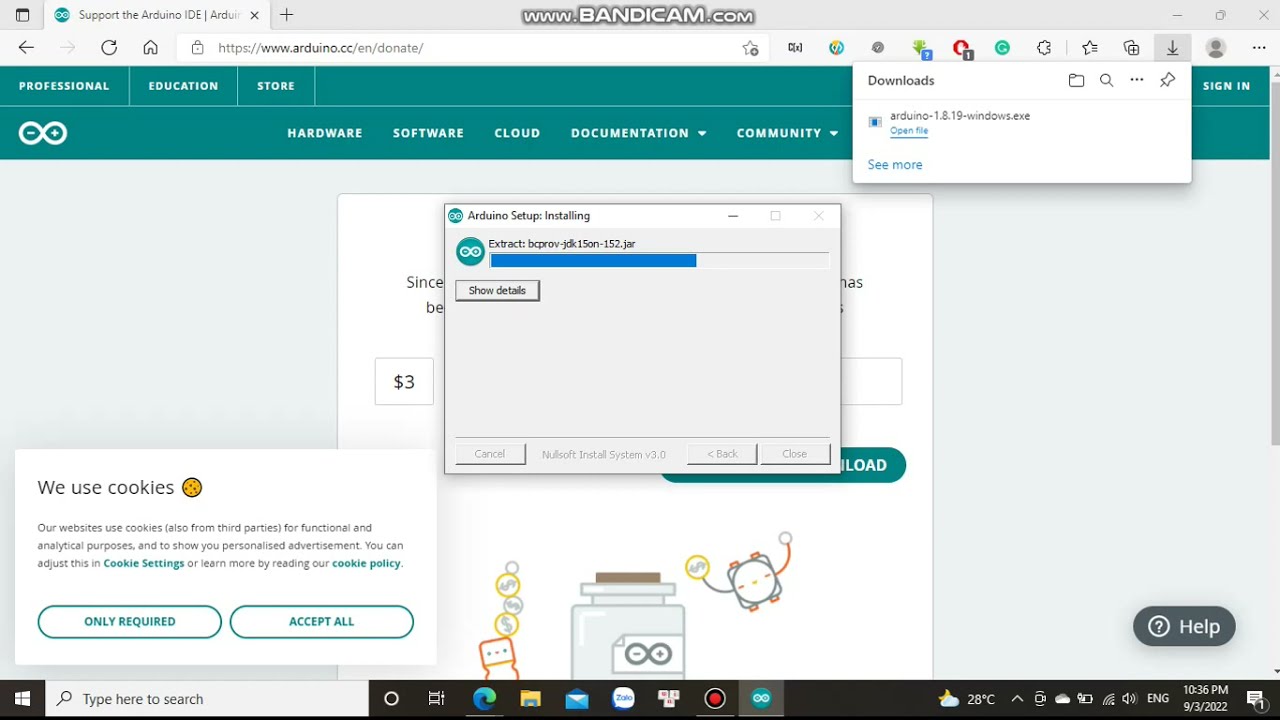This screenshot has height=720, width=1280.
Task: Open the CLOUD menu item
Action: pyautogui.click(x=517, y=133)
